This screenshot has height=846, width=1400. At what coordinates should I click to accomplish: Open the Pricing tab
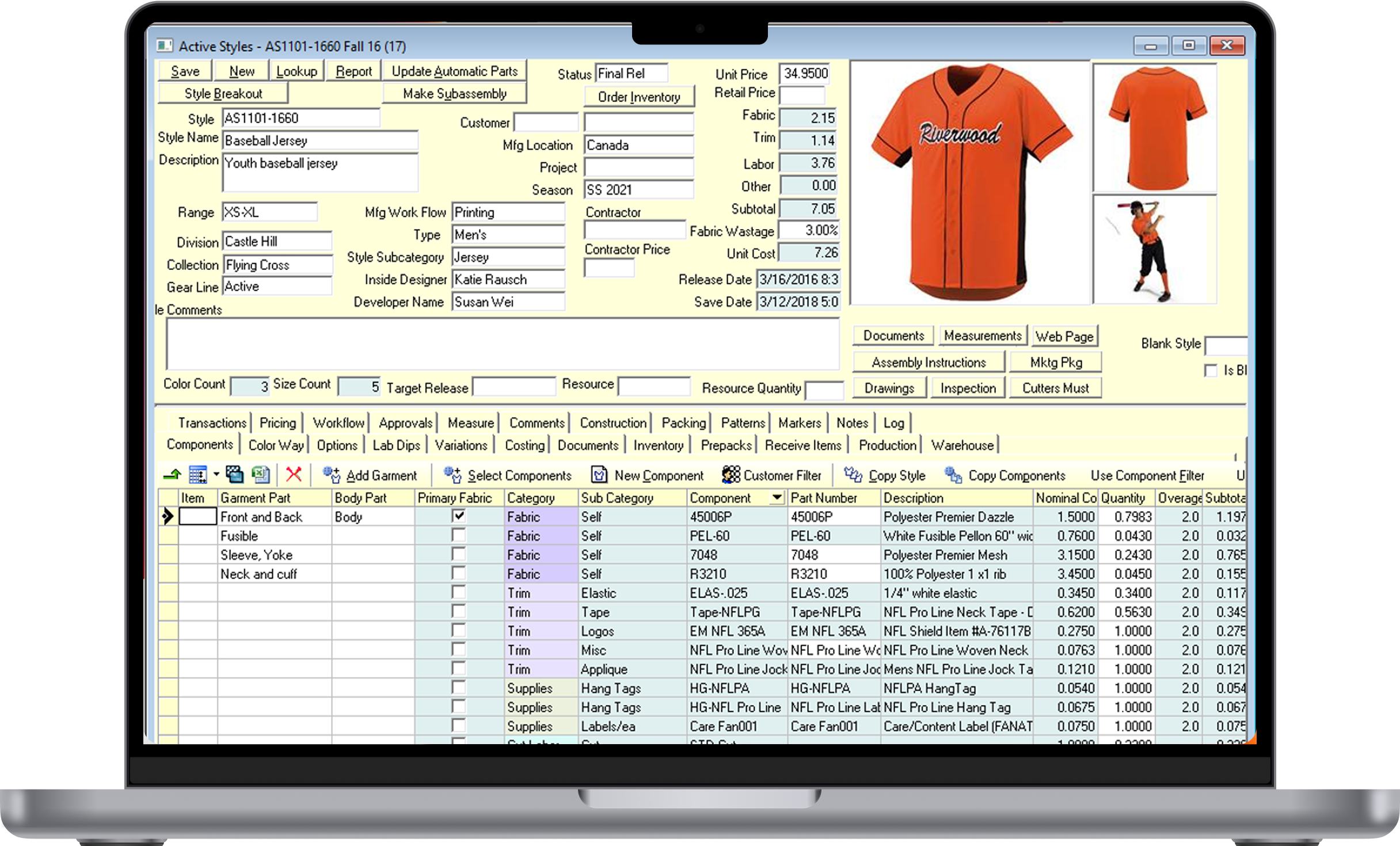[x=277, y=423]
